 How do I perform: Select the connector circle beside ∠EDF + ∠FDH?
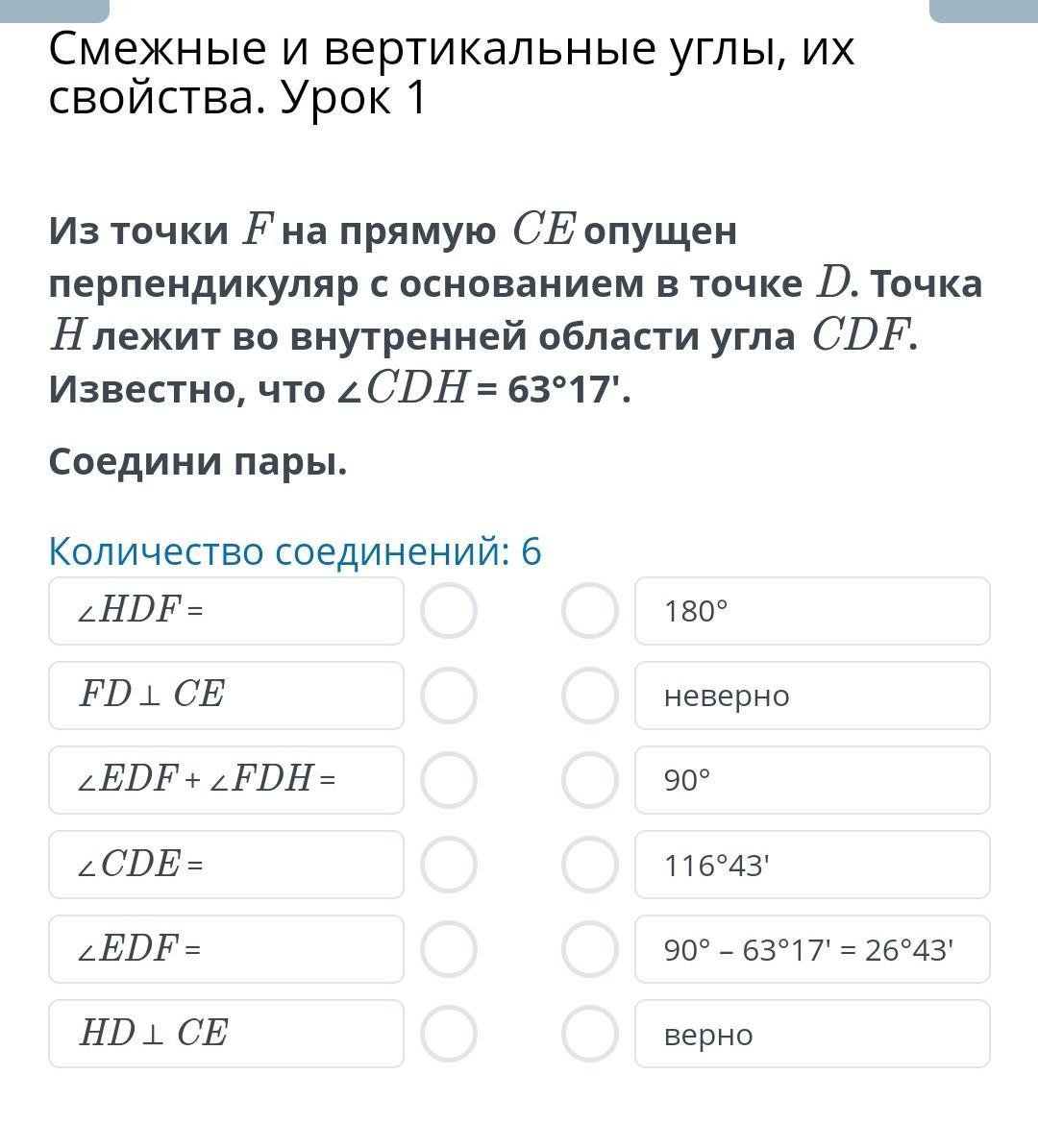tap(449, 780)
